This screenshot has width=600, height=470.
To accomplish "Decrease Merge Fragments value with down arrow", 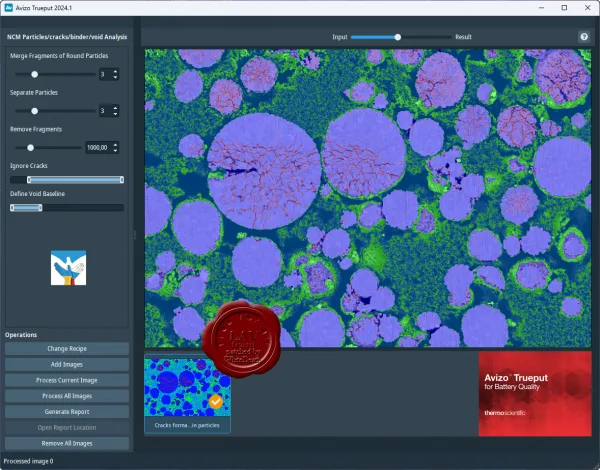I will tap(116, 77).
